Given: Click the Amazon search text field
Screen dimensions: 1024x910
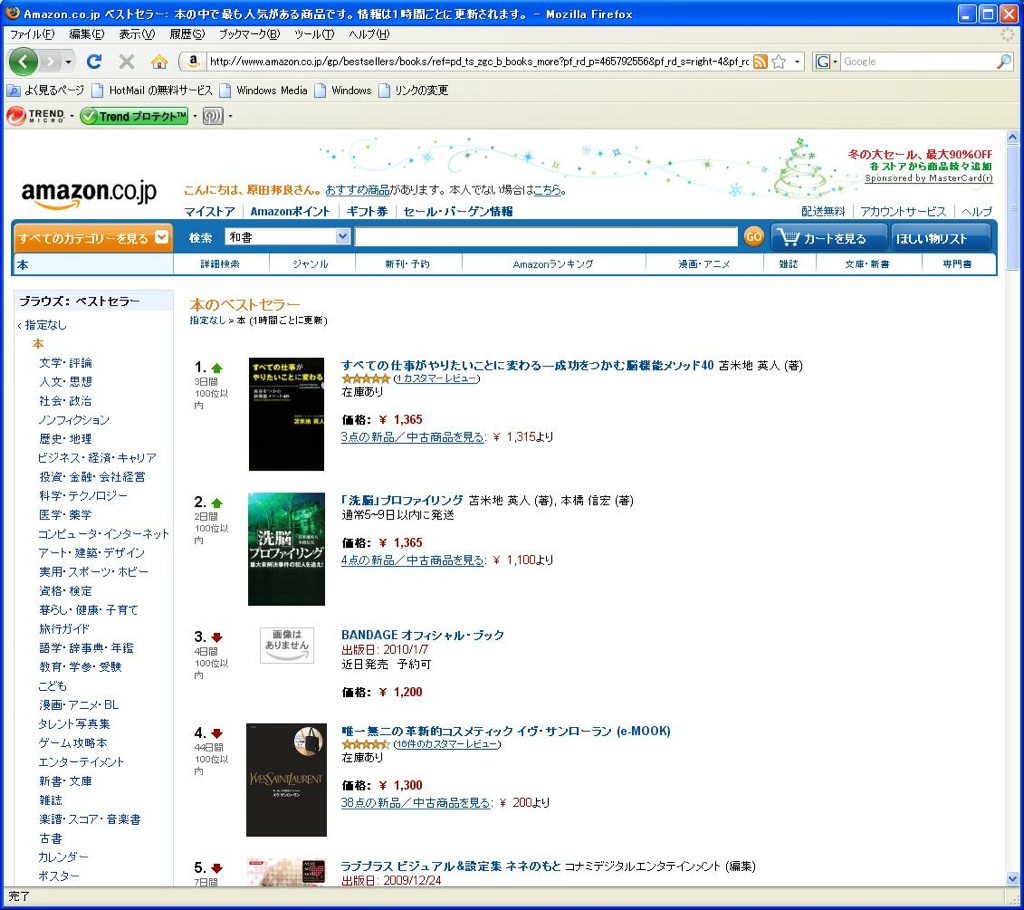Looking at the screenshot, I should tap(546, 236).
